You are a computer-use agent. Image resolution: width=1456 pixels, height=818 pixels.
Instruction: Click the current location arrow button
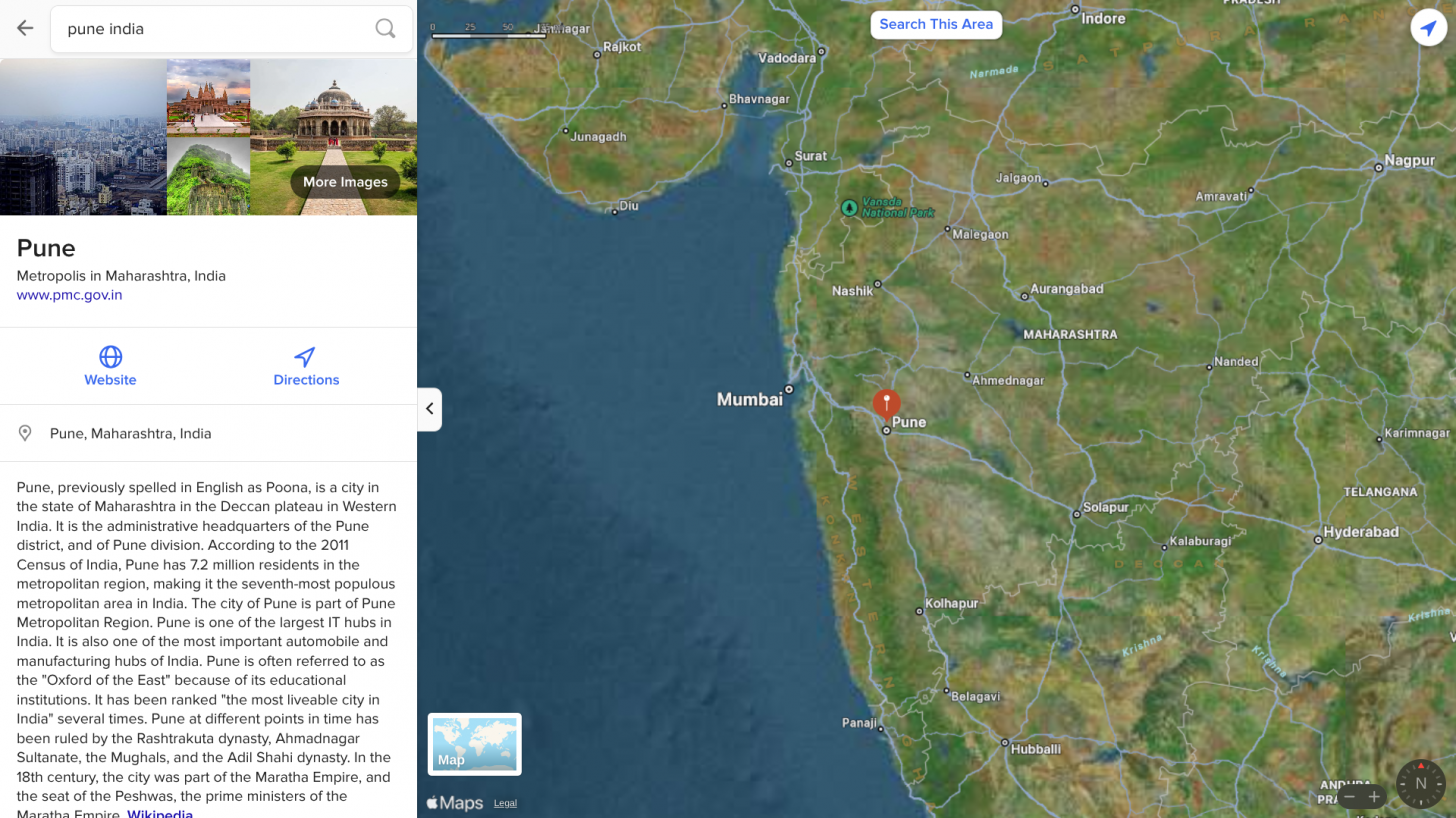coord(1428,28)
